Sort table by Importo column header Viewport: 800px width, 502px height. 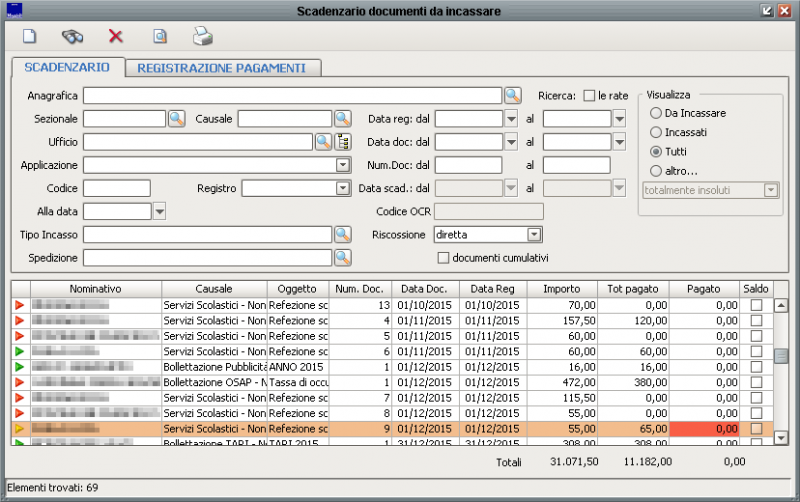(561, 288)
